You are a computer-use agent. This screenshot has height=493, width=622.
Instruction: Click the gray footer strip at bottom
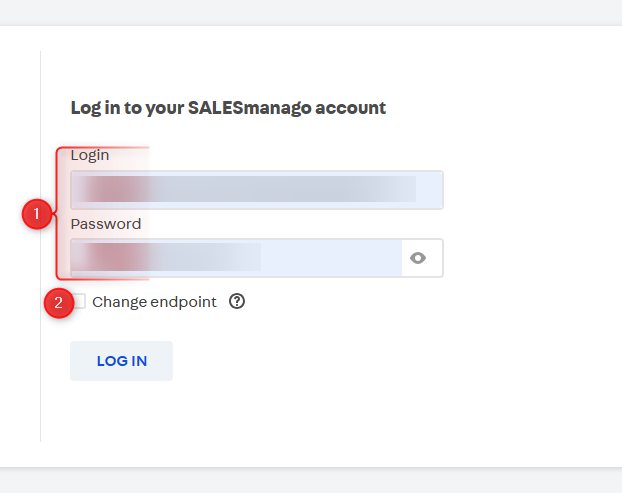[311, 480]
